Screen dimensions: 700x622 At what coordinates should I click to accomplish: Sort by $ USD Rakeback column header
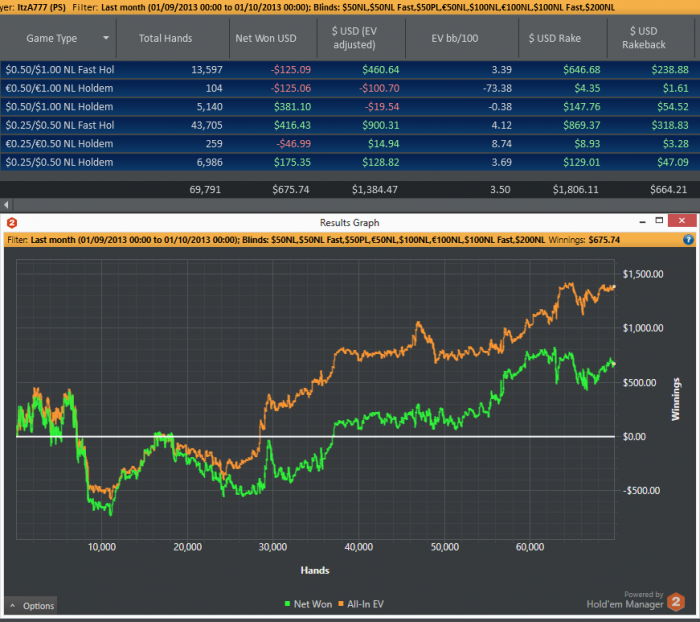(643, 38)
